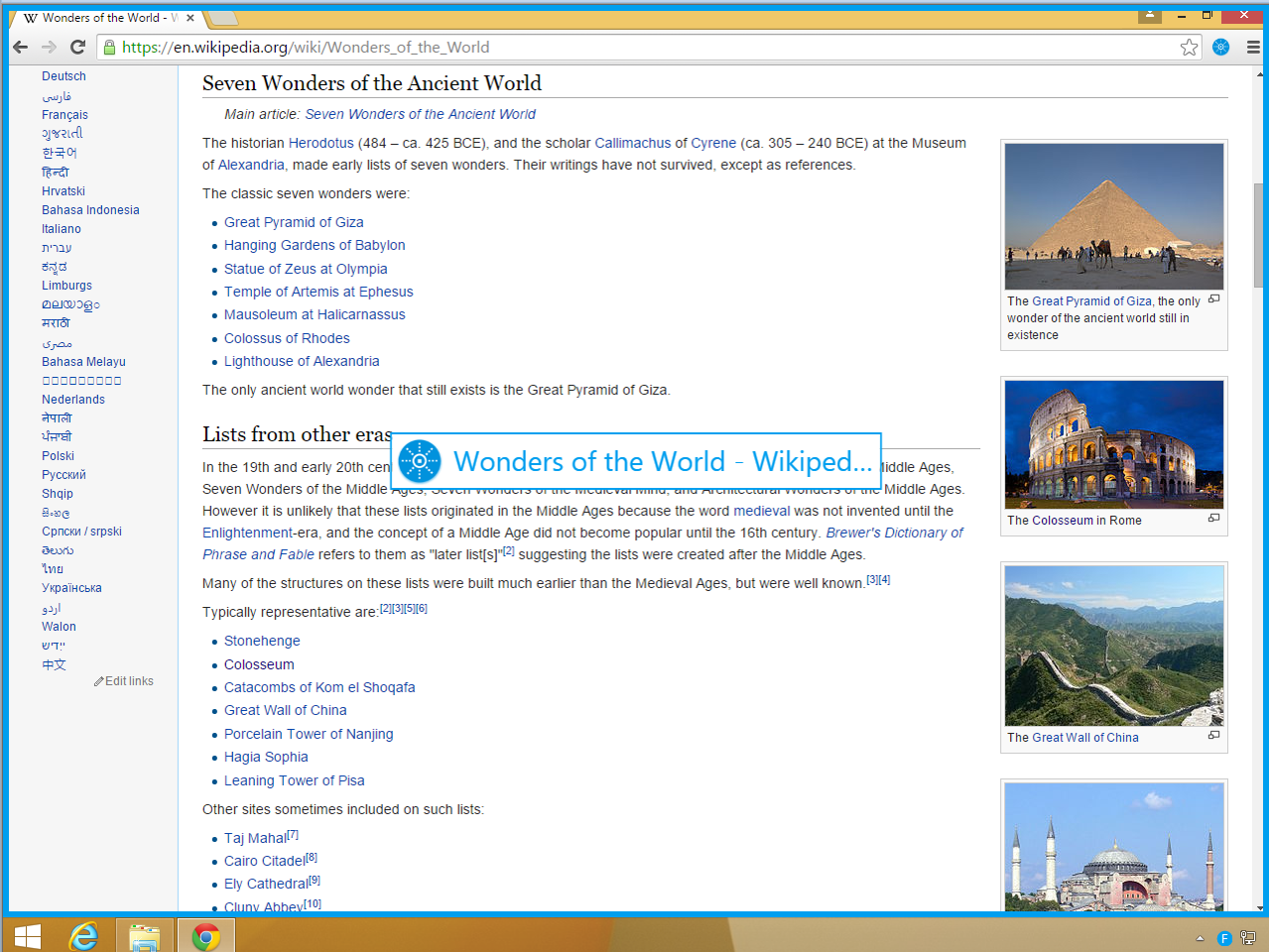Click the browser forward arrow

tap(49, 47)
